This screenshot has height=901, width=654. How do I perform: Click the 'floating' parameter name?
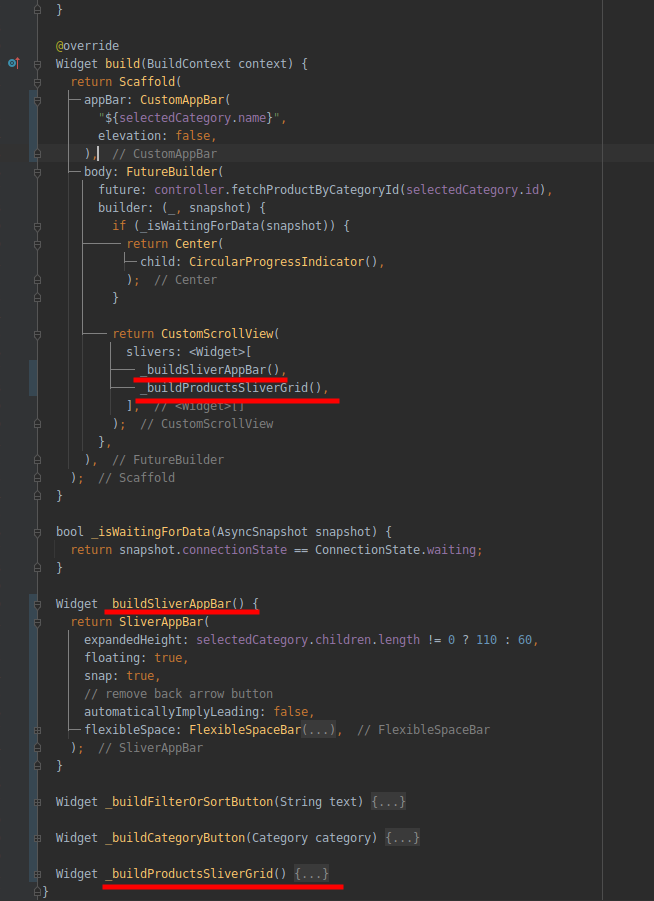[x=112, y=658]
